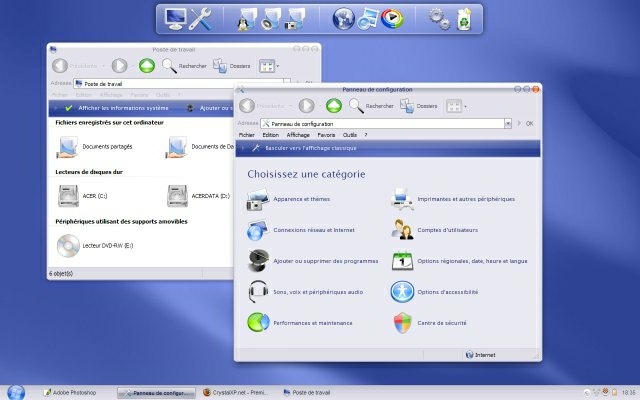640x400 pixels.
Task: Open Sons, voix et périphériques audio
Action: pyautogui.click(x=258, y=291)
